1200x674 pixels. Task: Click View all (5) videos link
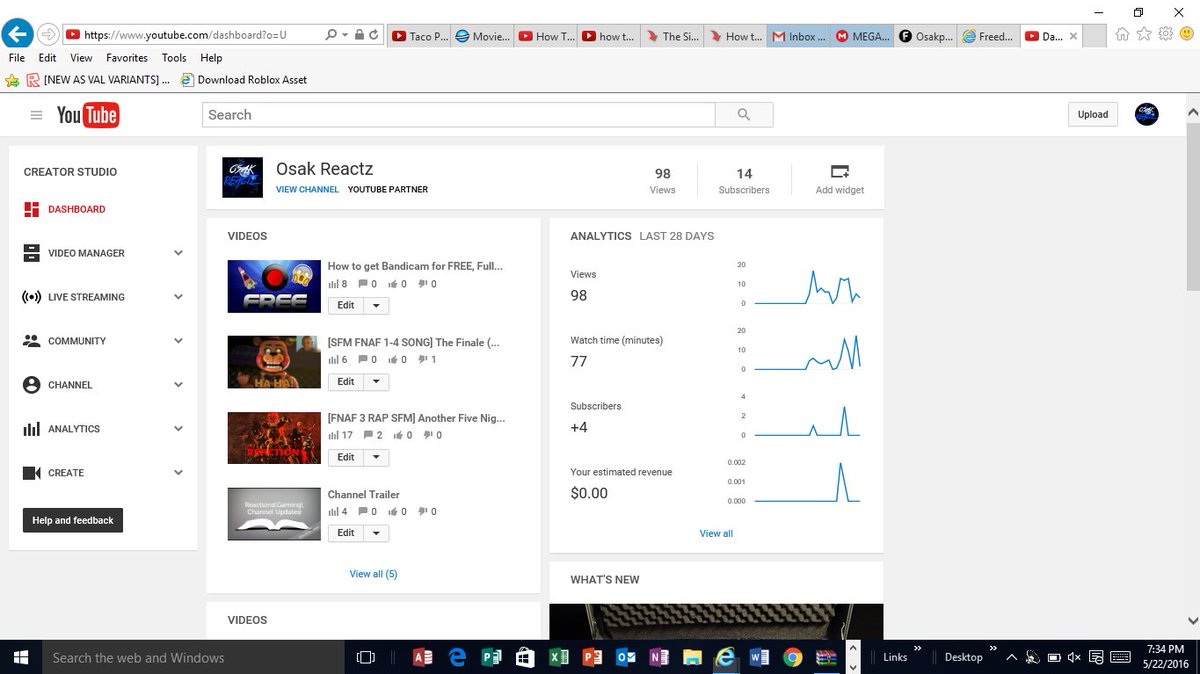(373, 574)
